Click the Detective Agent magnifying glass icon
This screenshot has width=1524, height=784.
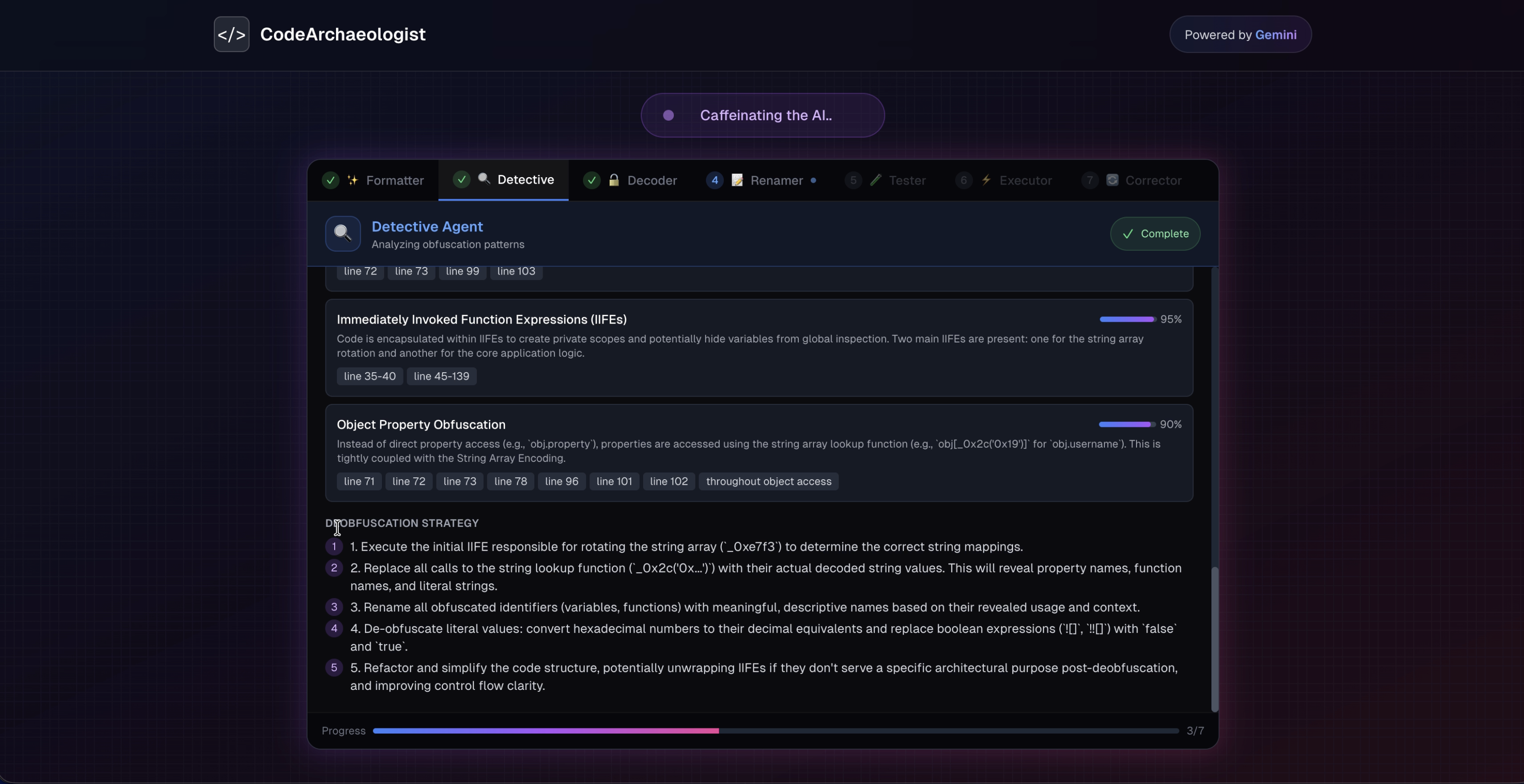pyautogui.click(x=342, y=234)
